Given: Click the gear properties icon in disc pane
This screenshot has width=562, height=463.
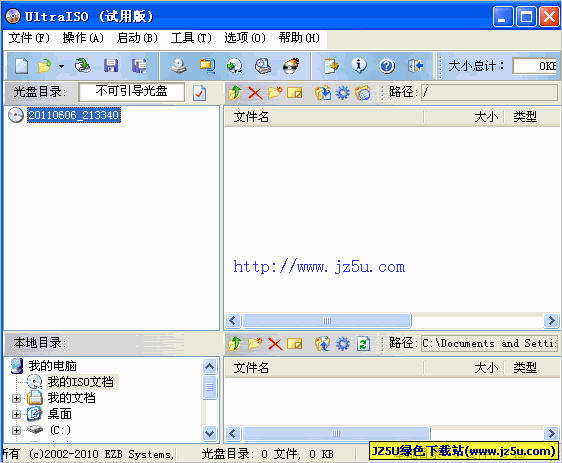Looking at the screenshot, I should [x=343, y=93].
